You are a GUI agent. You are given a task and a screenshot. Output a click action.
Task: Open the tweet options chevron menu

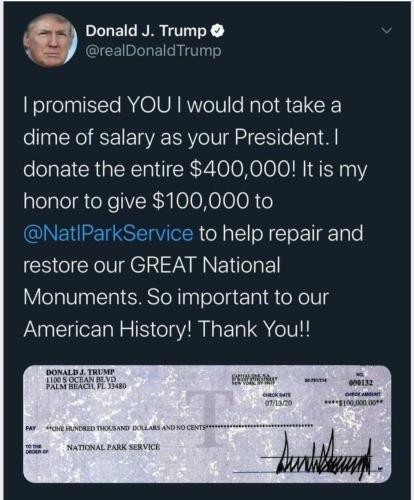pos(387,31)
